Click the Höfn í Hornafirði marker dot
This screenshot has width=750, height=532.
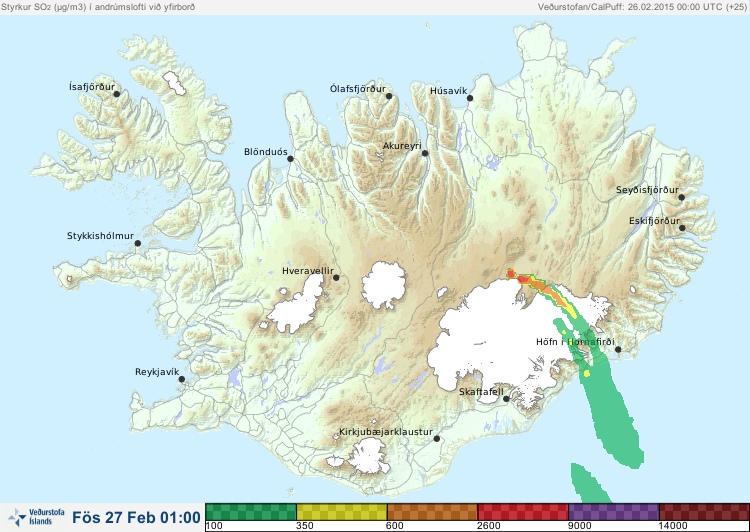click(618, 350)
